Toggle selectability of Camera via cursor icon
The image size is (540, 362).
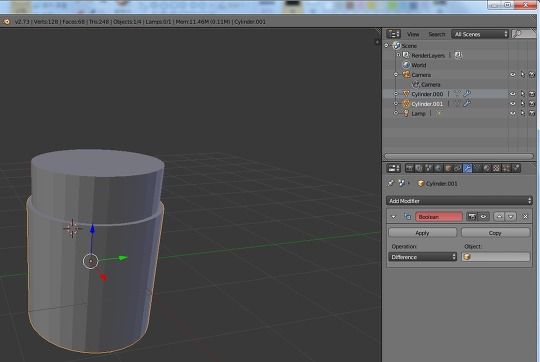pos(522,75)
